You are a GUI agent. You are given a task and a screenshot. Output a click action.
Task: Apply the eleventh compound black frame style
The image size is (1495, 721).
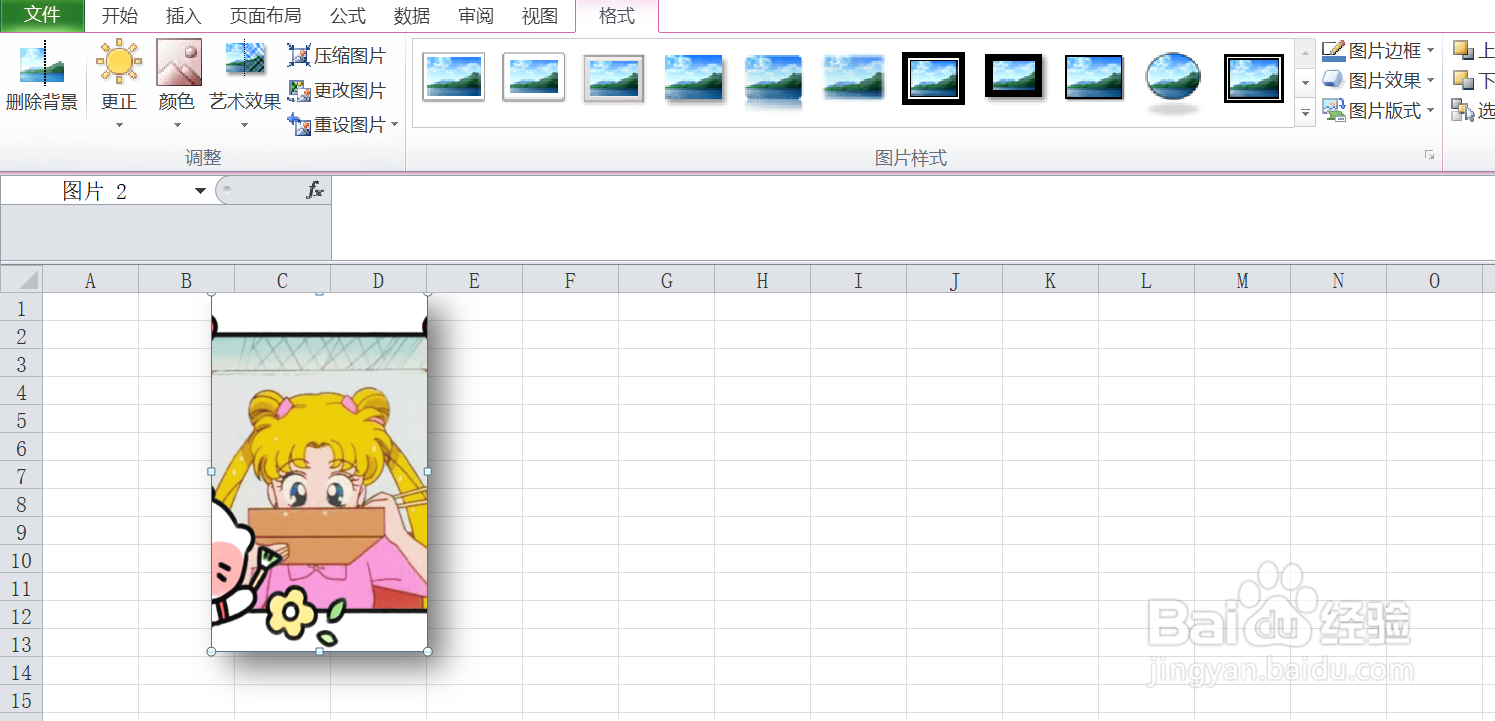[x=1254, y=78]
